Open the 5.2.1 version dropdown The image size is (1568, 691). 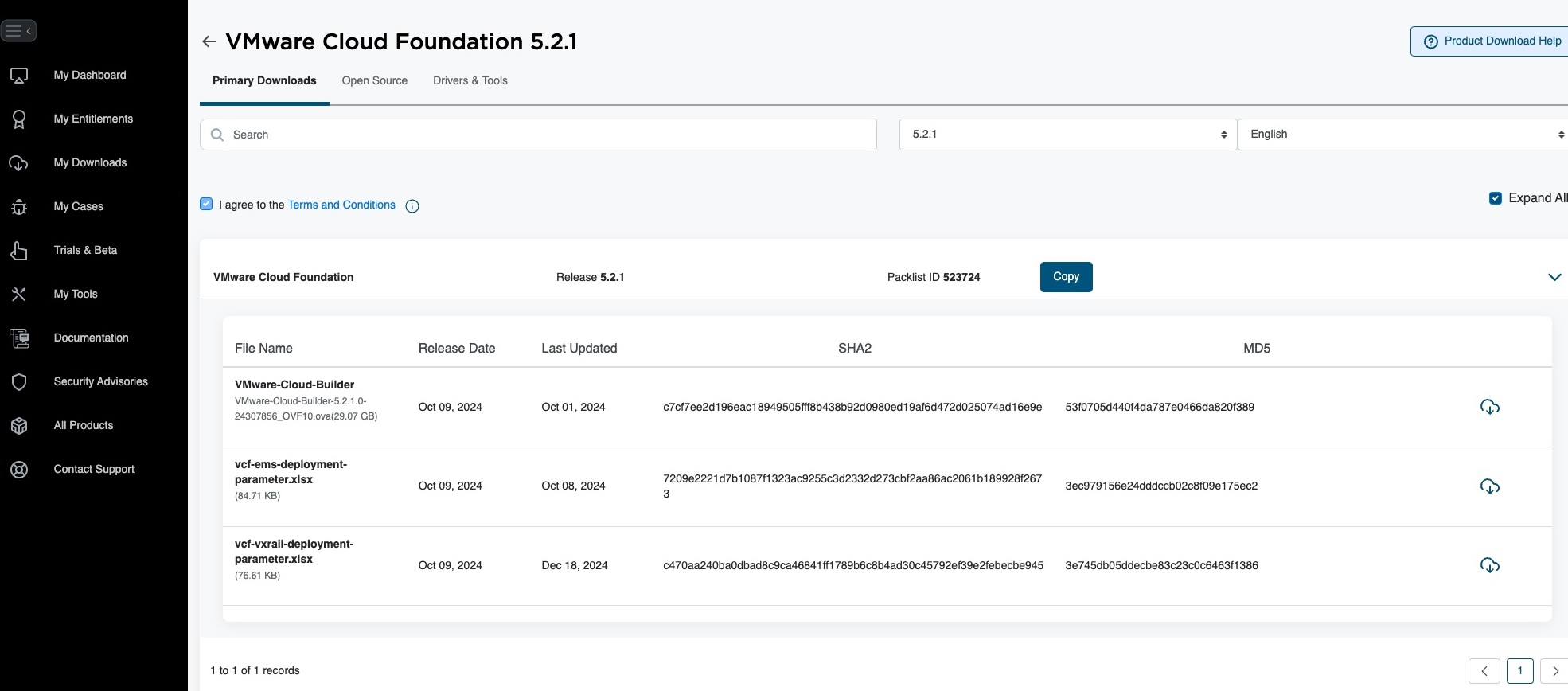(1067, 135)
